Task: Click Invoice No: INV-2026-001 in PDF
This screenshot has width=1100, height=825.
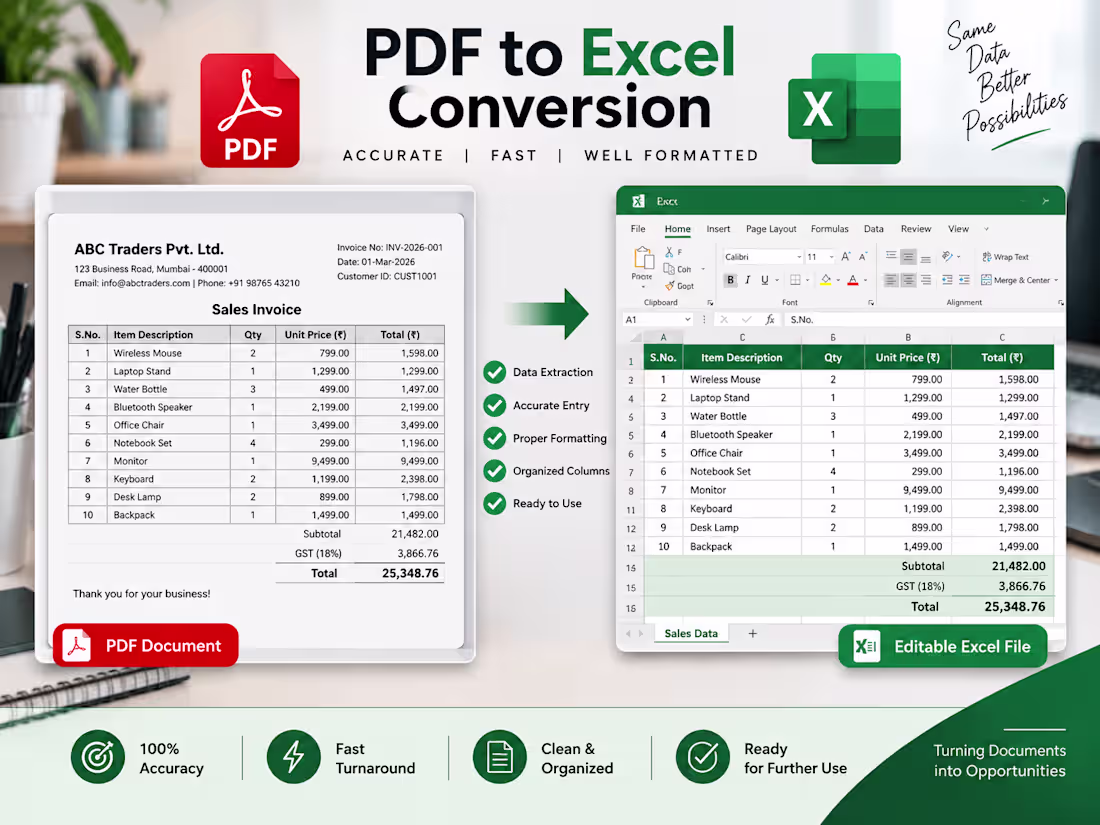Action: pyautogui.click(x=389, y=247)
